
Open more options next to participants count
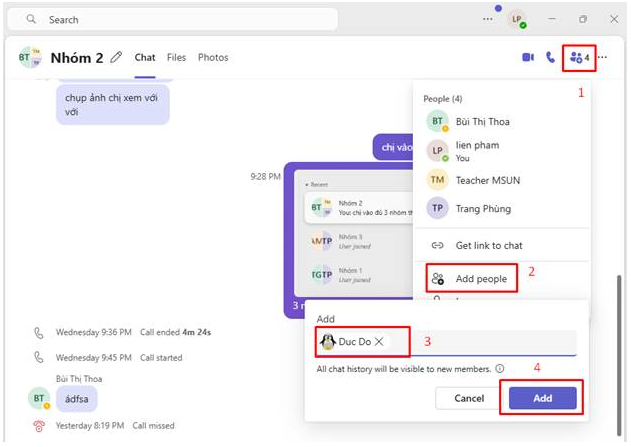602,58
